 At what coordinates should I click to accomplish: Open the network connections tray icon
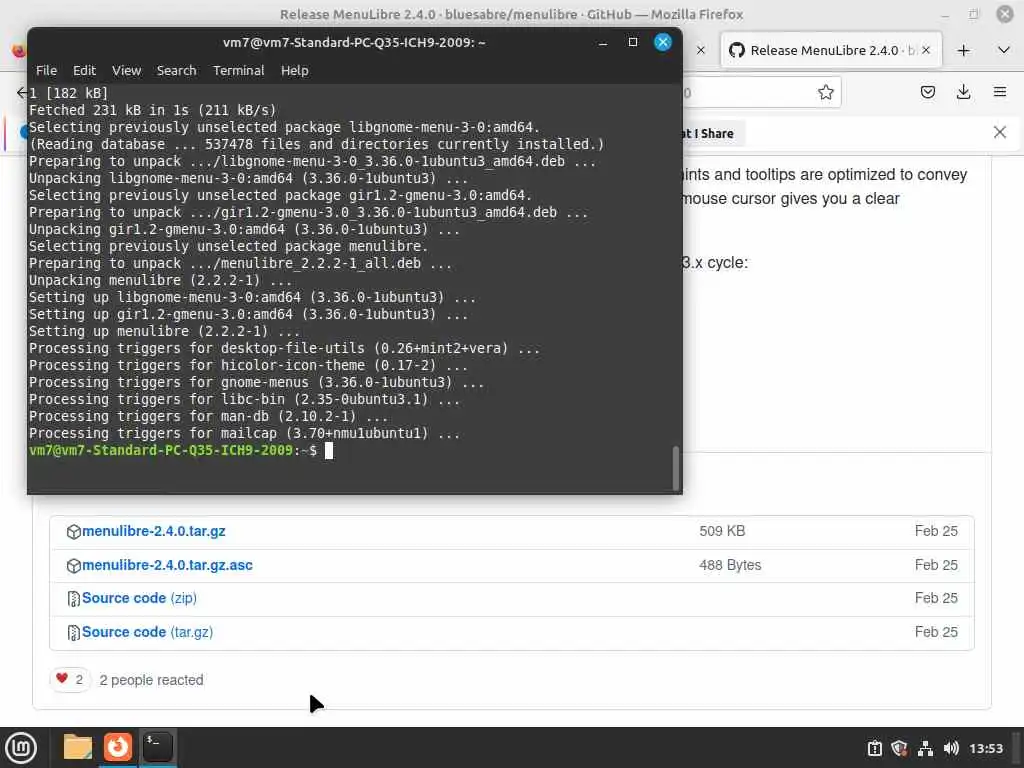pos(925,748)
